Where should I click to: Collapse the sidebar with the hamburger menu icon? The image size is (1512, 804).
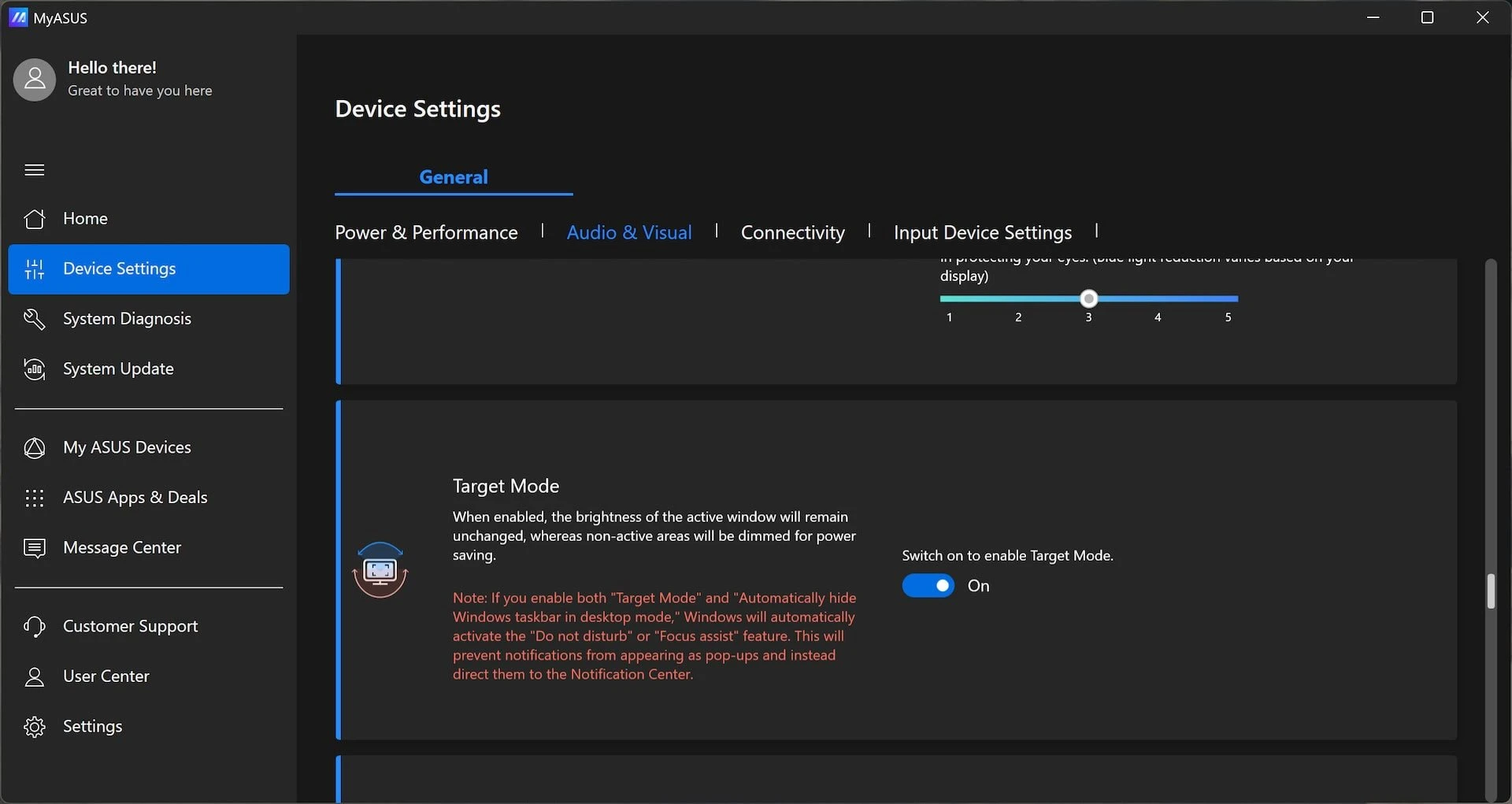(35, 170)
